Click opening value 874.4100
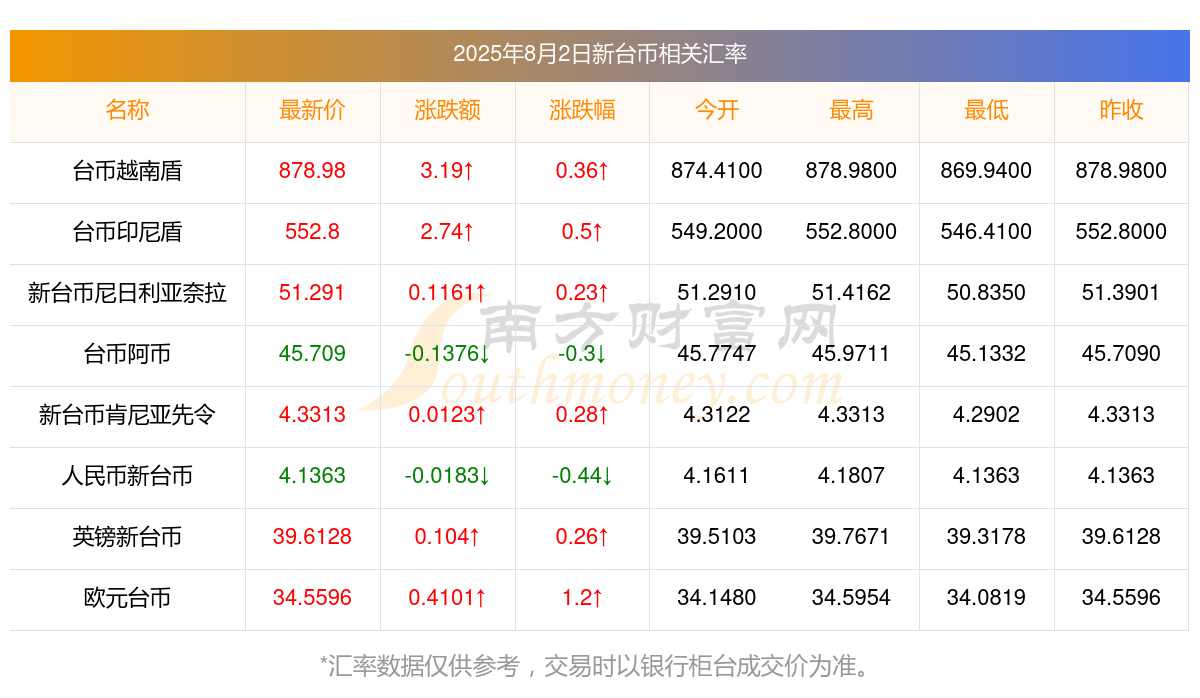 (x=717, y=171)
